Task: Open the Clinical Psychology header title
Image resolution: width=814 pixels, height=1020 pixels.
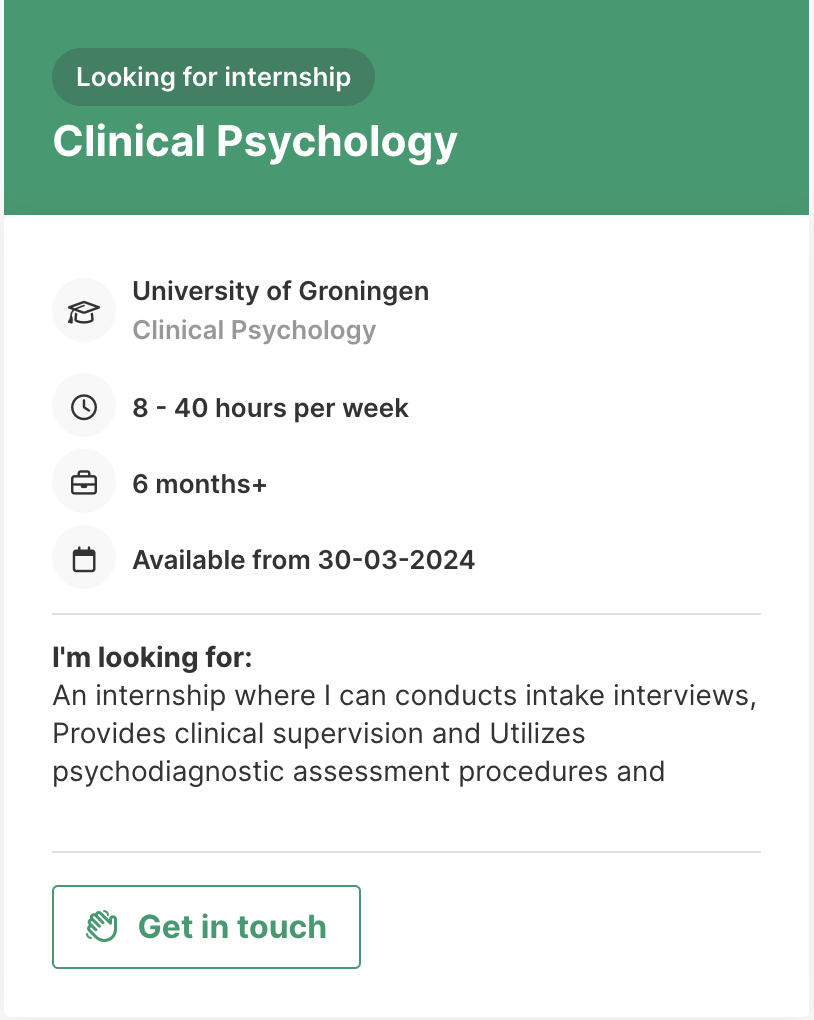Action: 255,142
